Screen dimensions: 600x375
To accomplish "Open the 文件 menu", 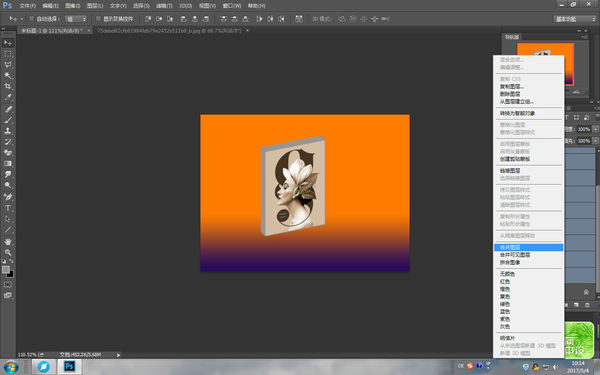I will 27,6.
